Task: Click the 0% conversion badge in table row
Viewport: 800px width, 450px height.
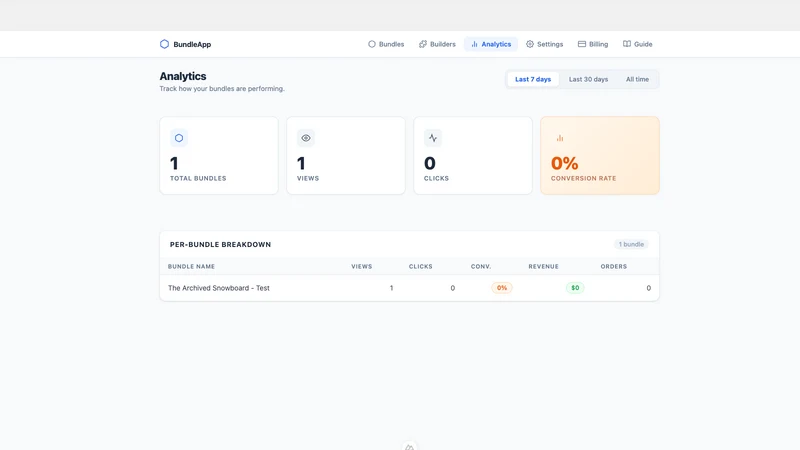Action: 502,288
